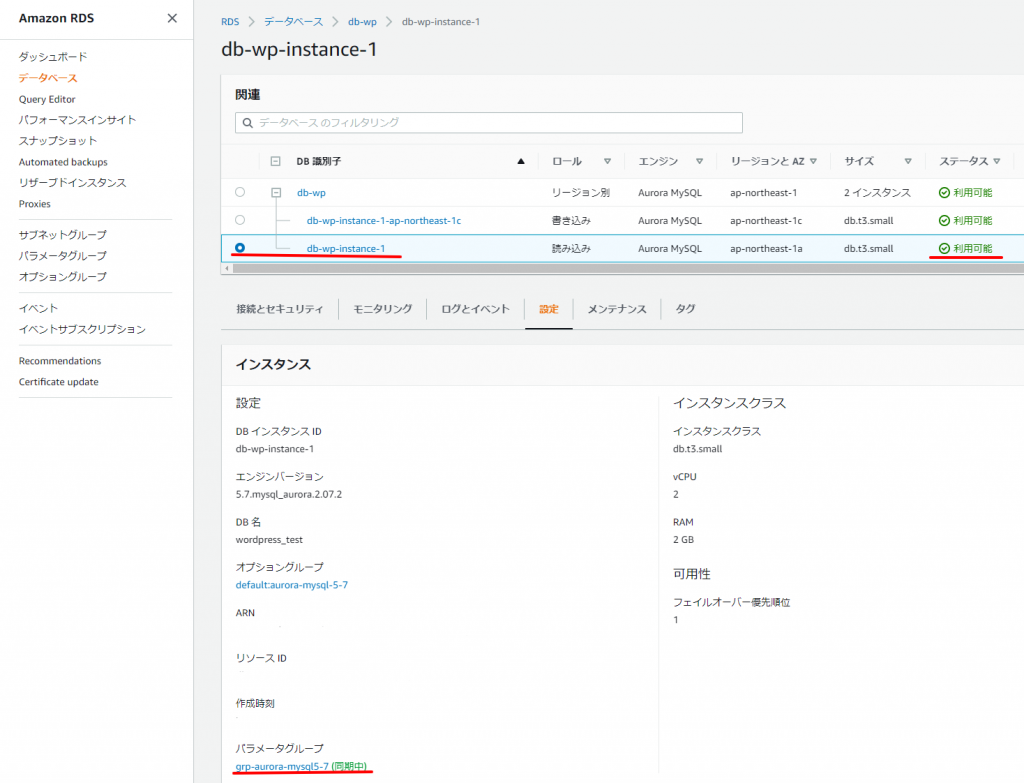Select db-wp-instance-1-ap-northeast-1c radio button
1024x783 pixels.
pyautogui.click(x=240, y=220)
